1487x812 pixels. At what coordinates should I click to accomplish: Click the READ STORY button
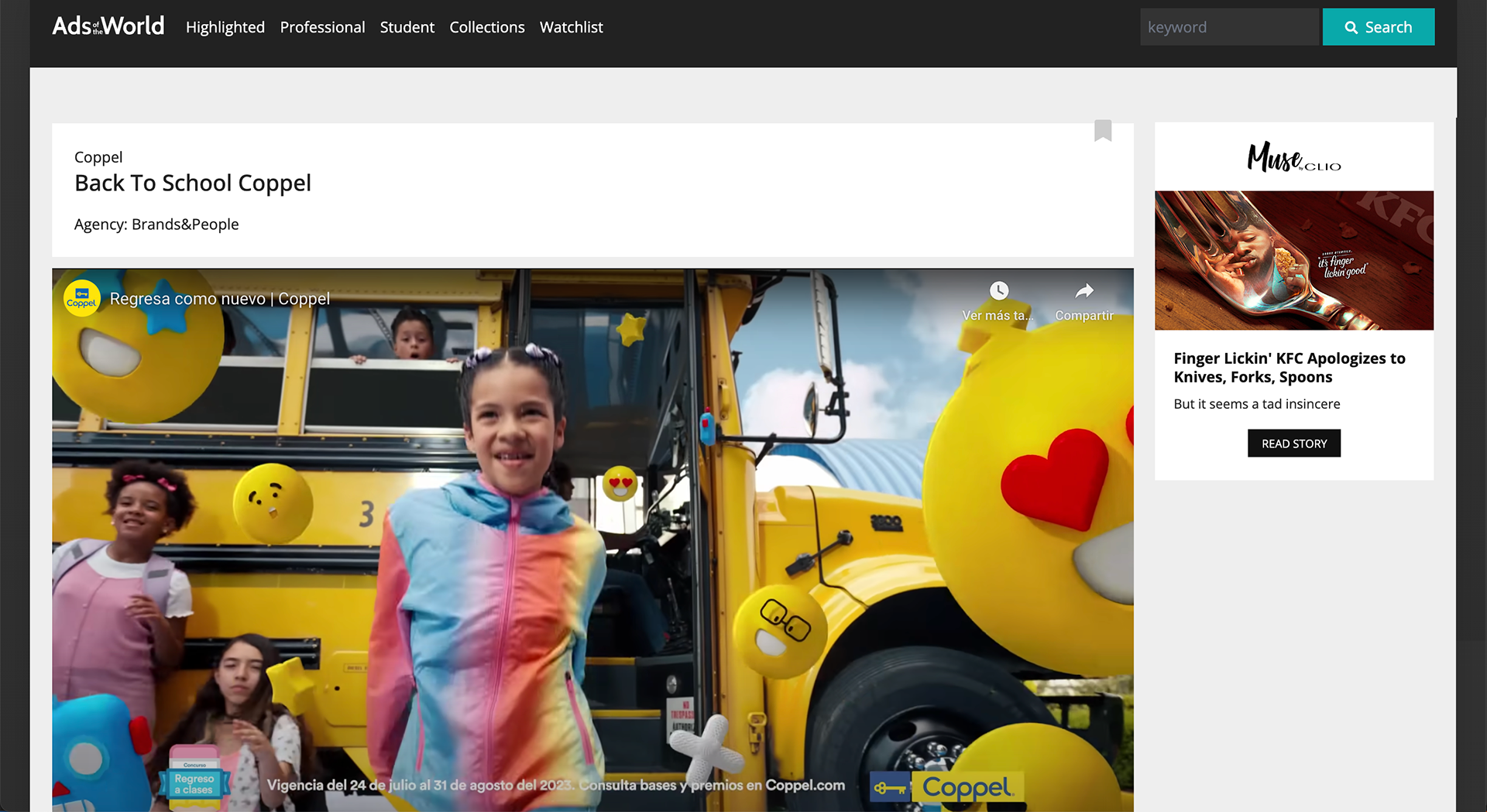1294,444
